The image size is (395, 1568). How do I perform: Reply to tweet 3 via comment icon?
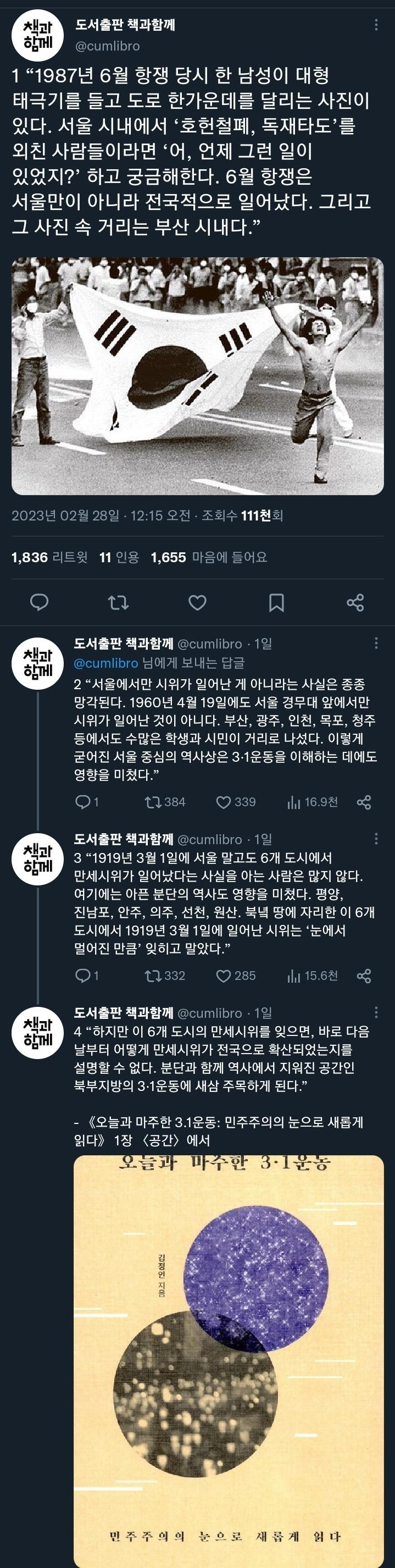[86, 976]
